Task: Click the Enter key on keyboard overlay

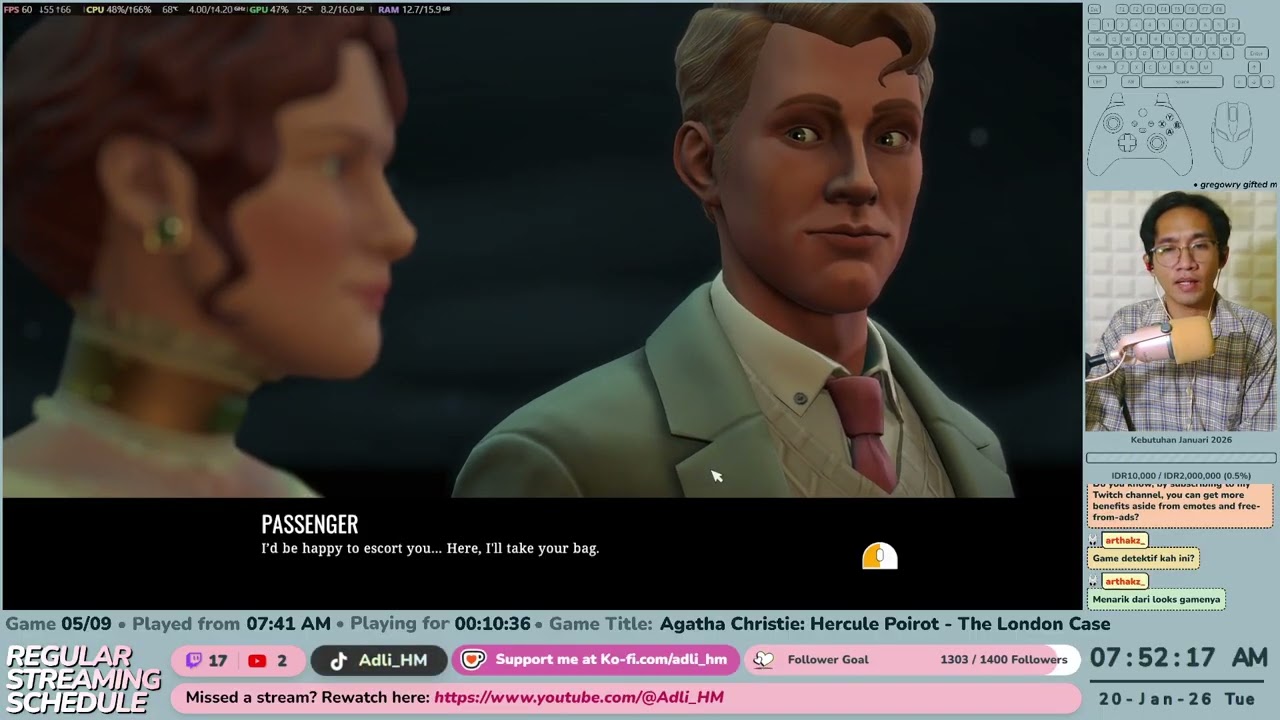Action: pyautogui.click(x=1257, y=53)
